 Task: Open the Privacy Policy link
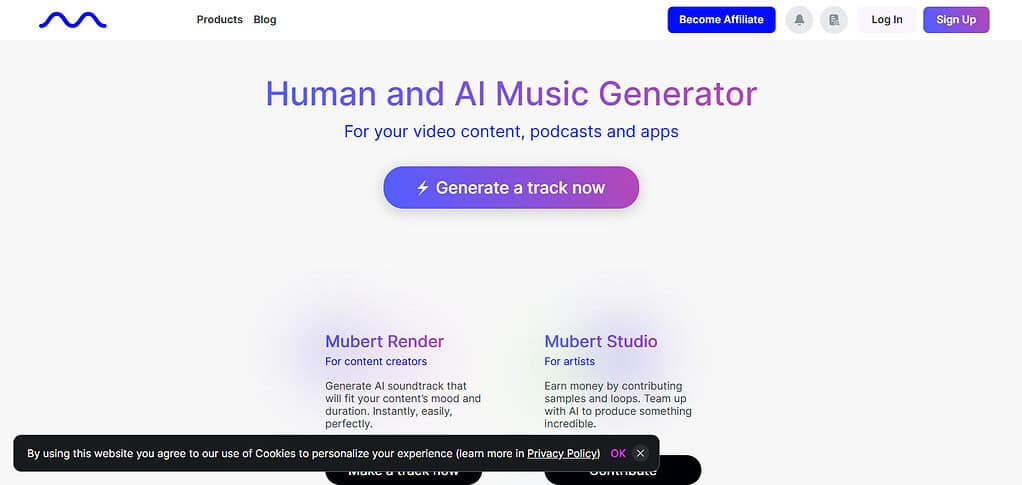[562, 453]
